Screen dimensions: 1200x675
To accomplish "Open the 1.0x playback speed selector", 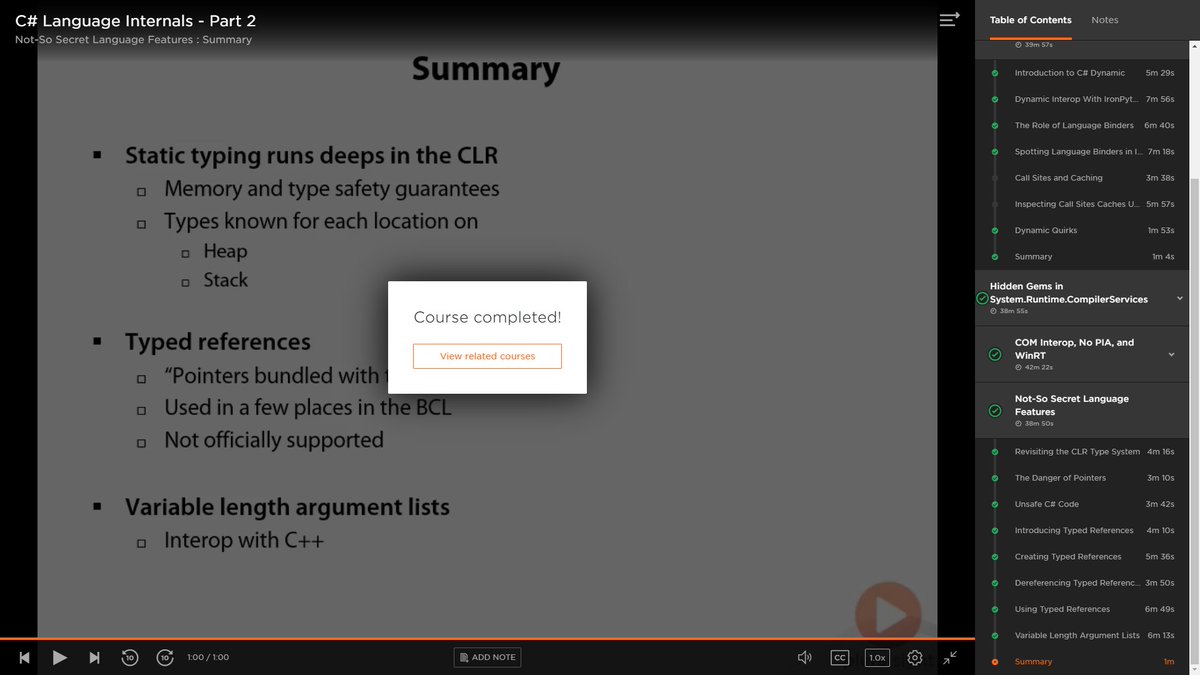I will tap(877, 657).
